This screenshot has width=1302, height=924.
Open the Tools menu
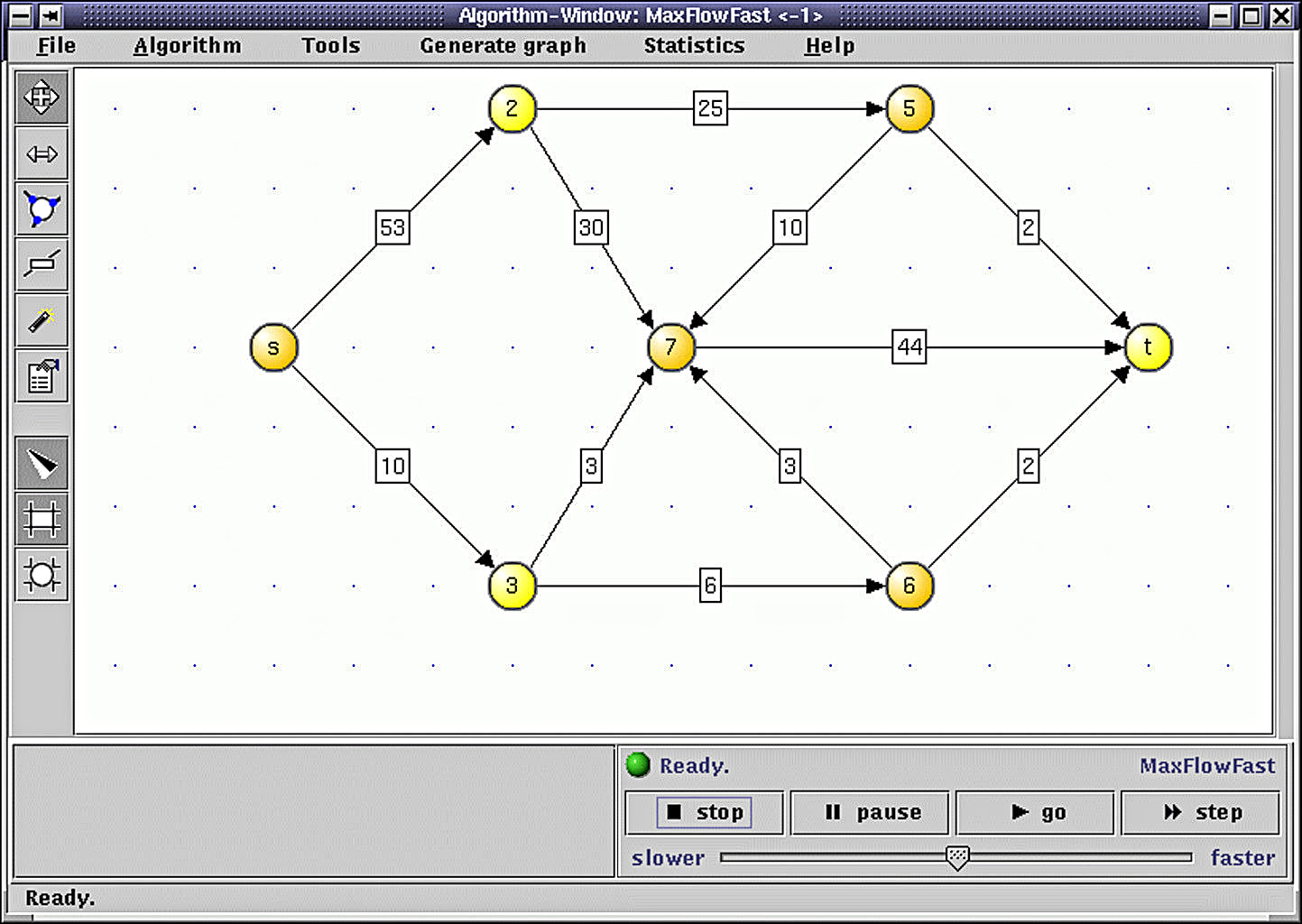(x=330, y=46)
